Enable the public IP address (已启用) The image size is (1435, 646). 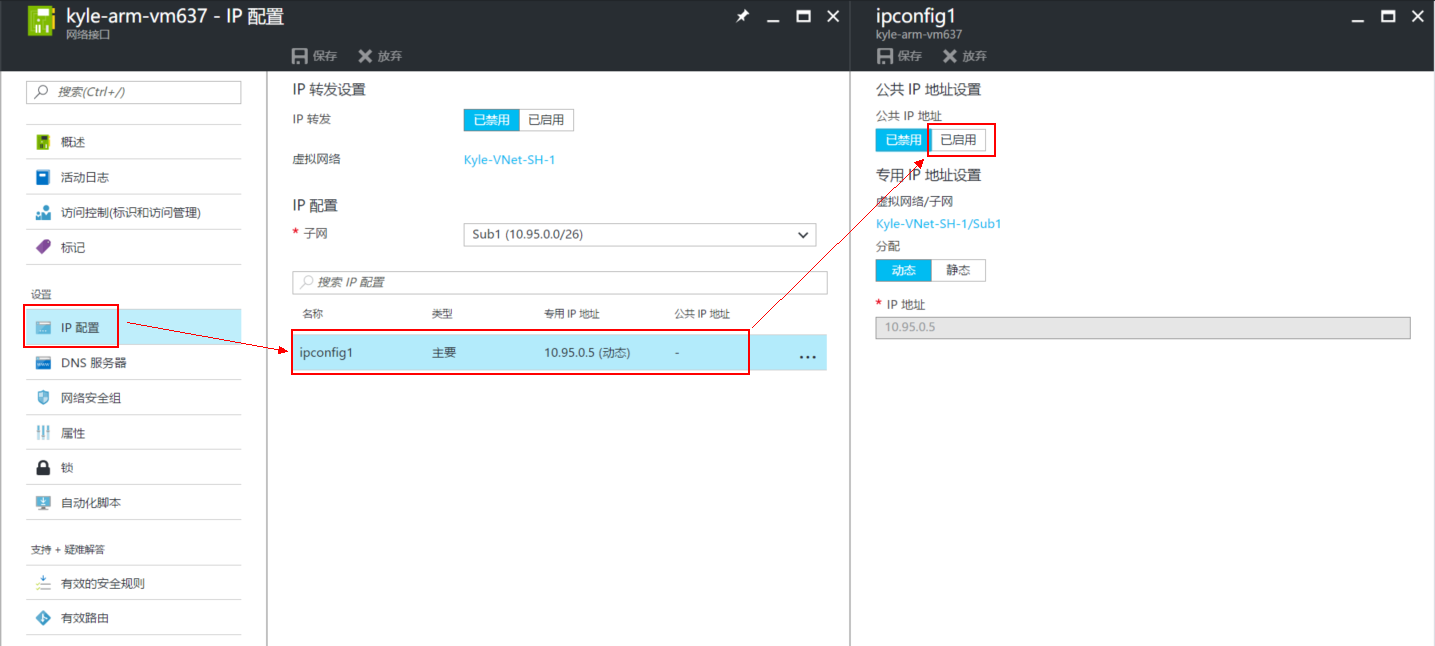click(960, 140)
